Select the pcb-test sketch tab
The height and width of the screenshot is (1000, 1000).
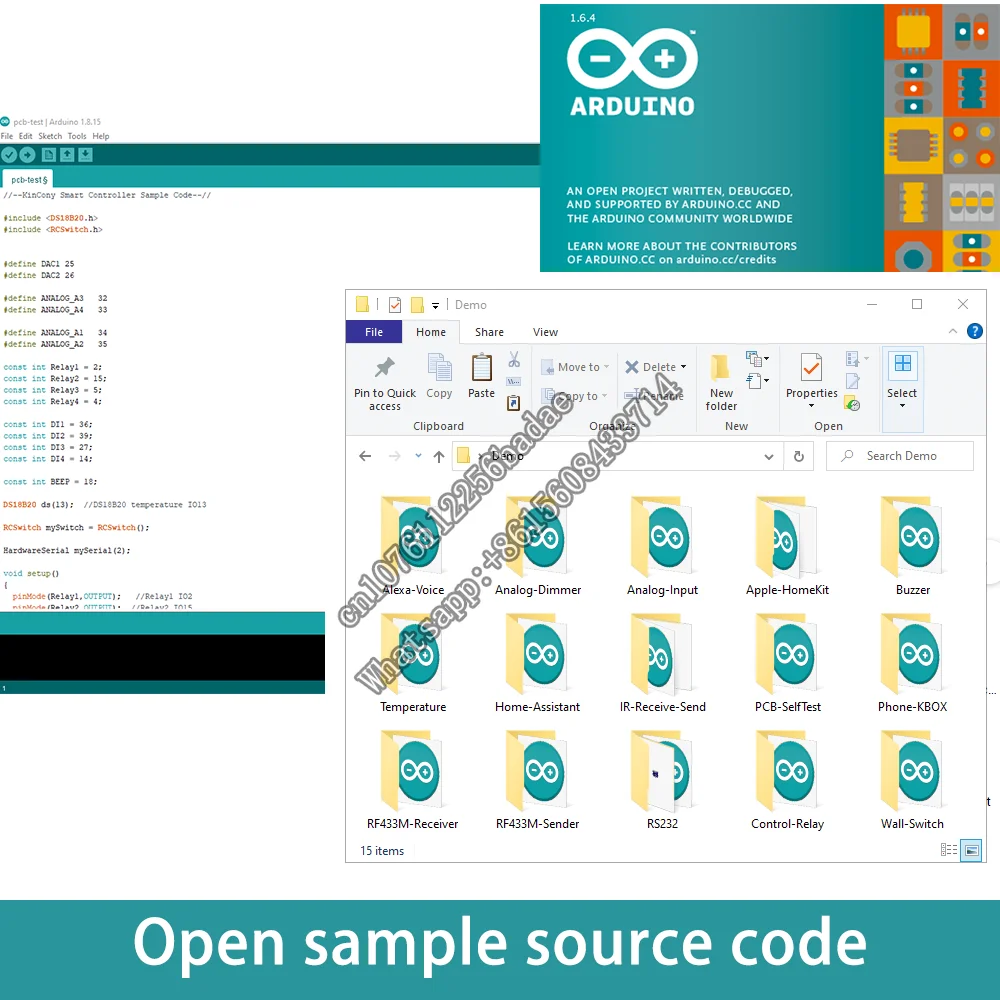[27, 179]
